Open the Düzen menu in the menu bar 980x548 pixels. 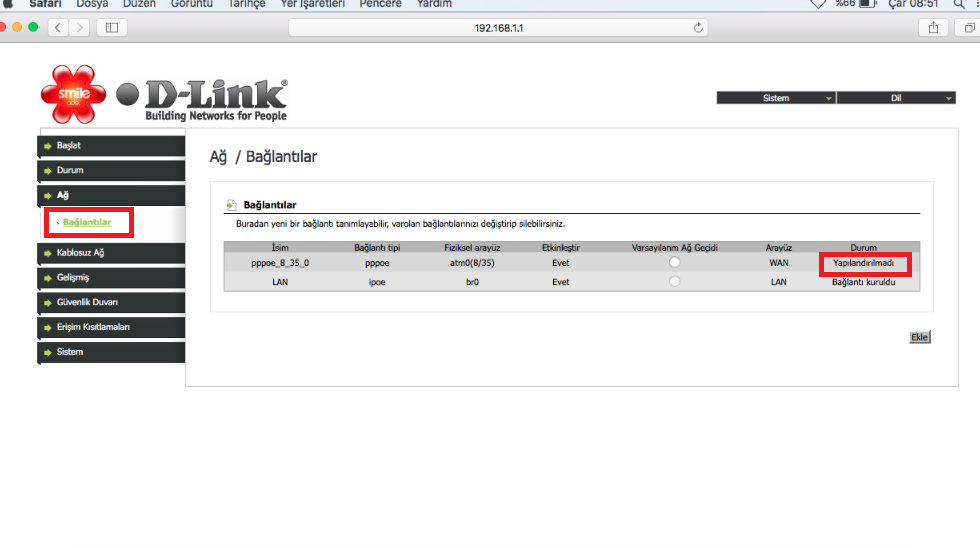pyautogui.click(x=139, y=4)
